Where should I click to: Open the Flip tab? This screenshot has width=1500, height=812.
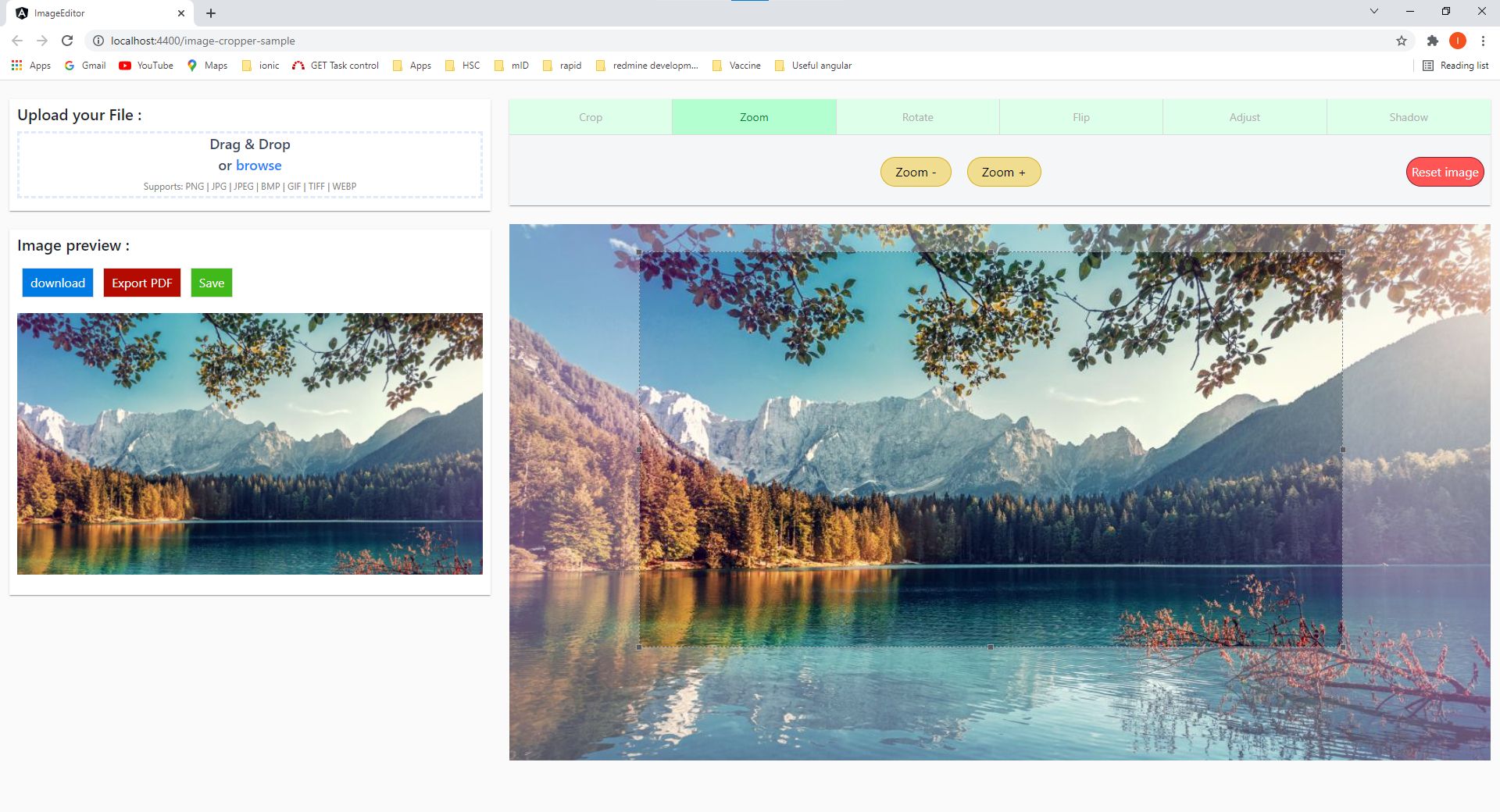click(x=1081, y=117)
